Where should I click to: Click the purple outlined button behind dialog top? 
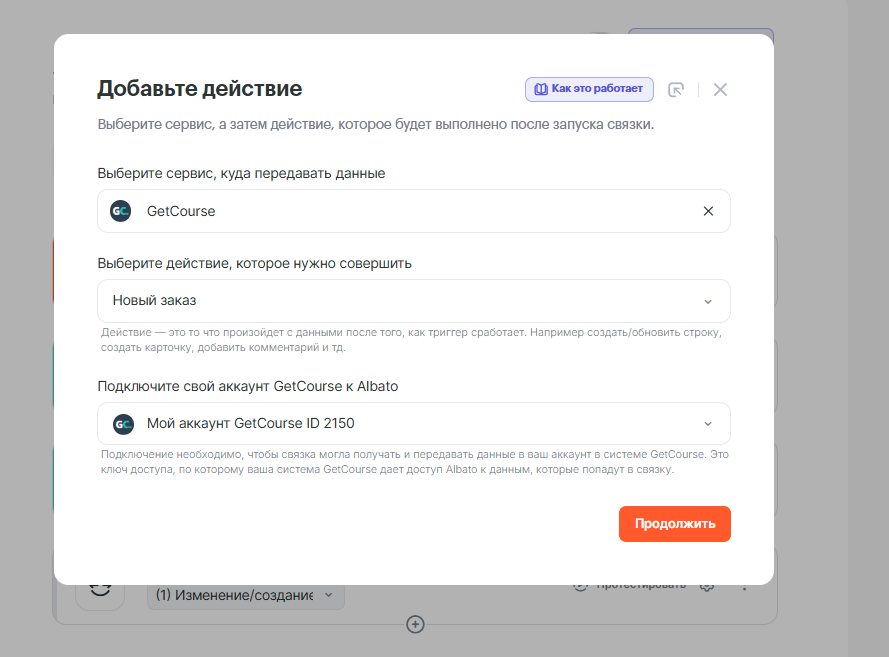coord(700,31)
